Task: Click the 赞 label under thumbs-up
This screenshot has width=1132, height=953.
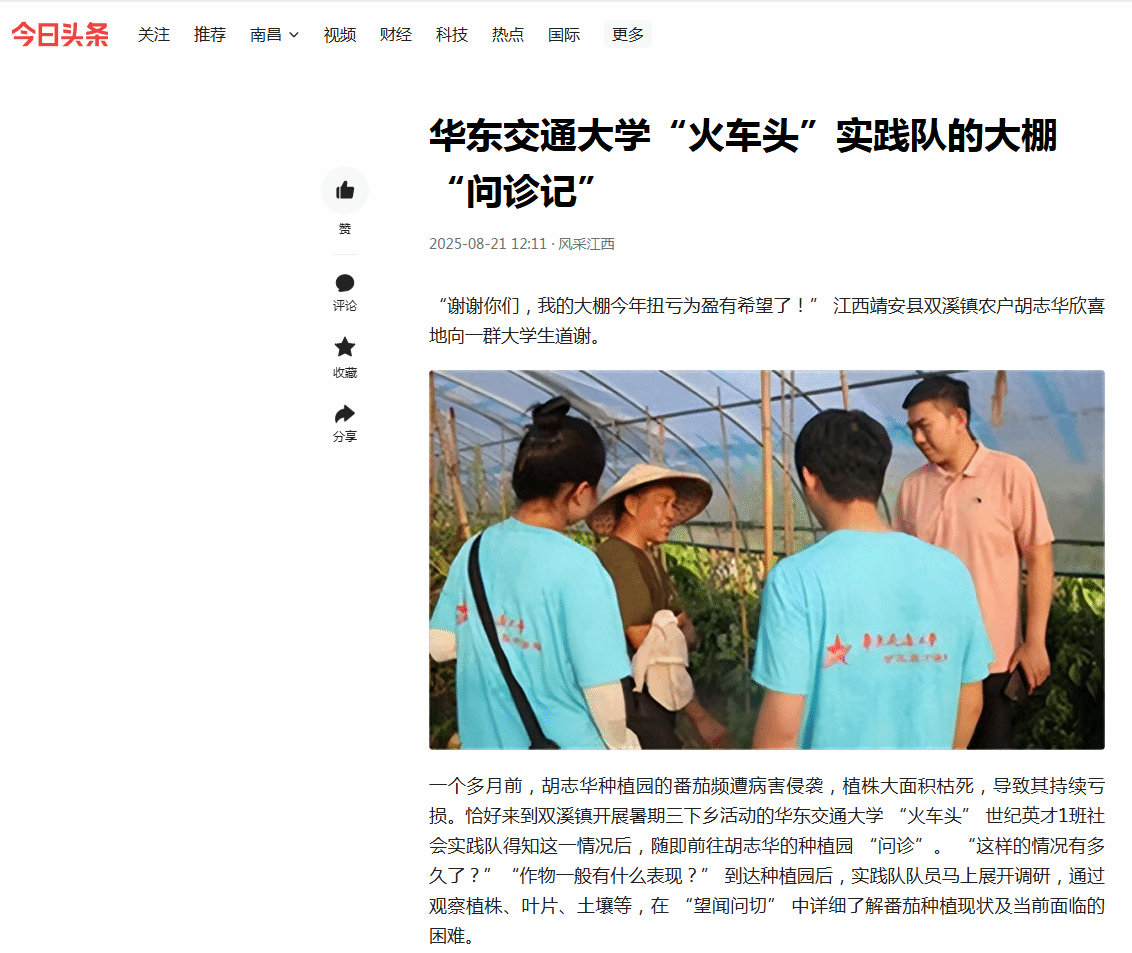Action: 345,229
